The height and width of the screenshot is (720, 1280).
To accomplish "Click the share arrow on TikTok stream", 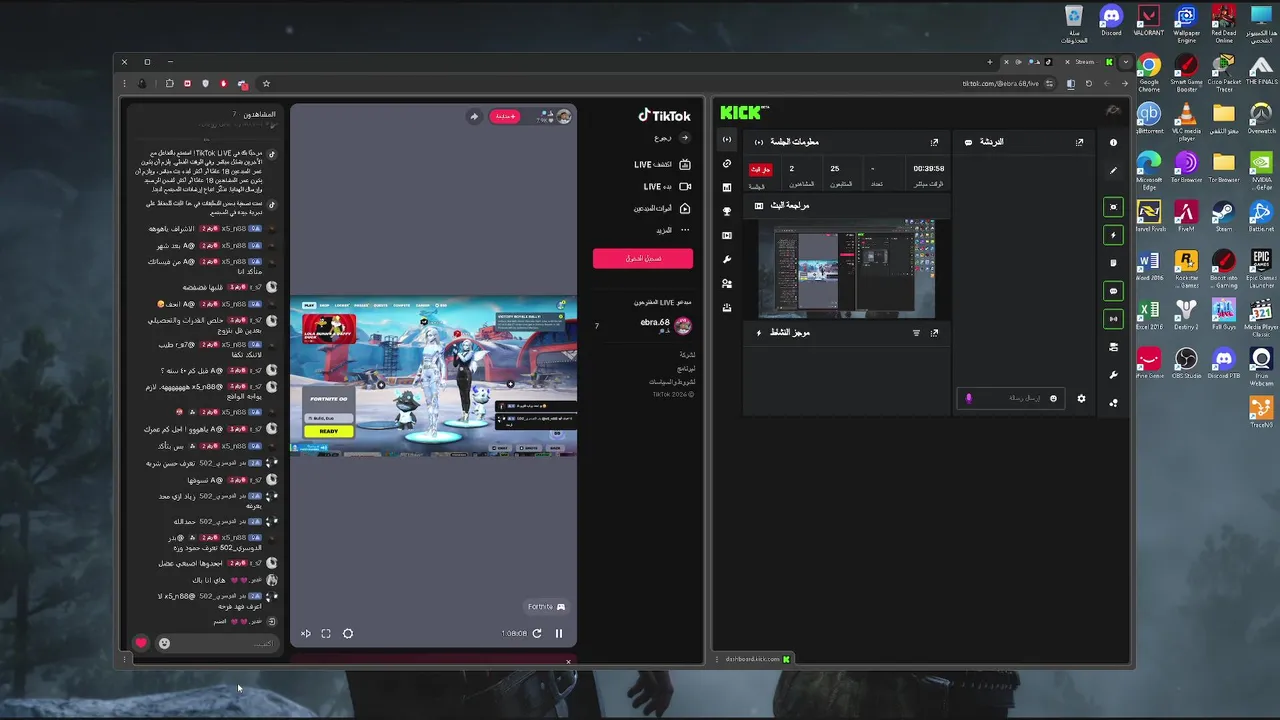I will 474,116.
